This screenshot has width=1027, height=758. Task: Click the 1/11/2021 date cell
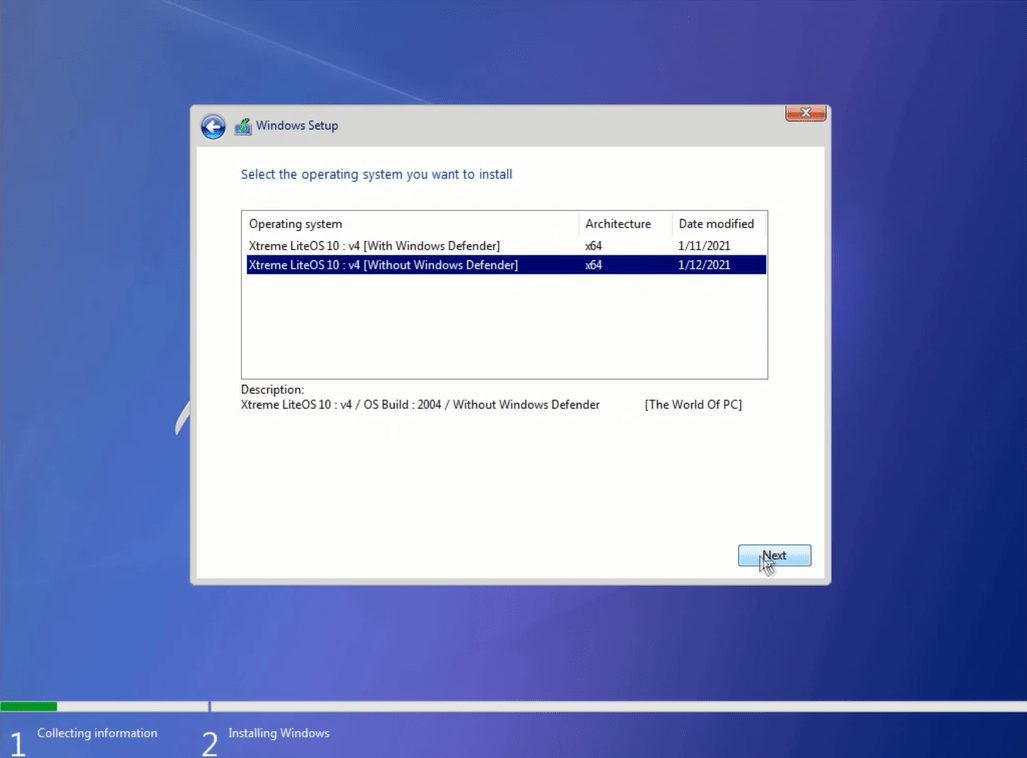point(703,246)
